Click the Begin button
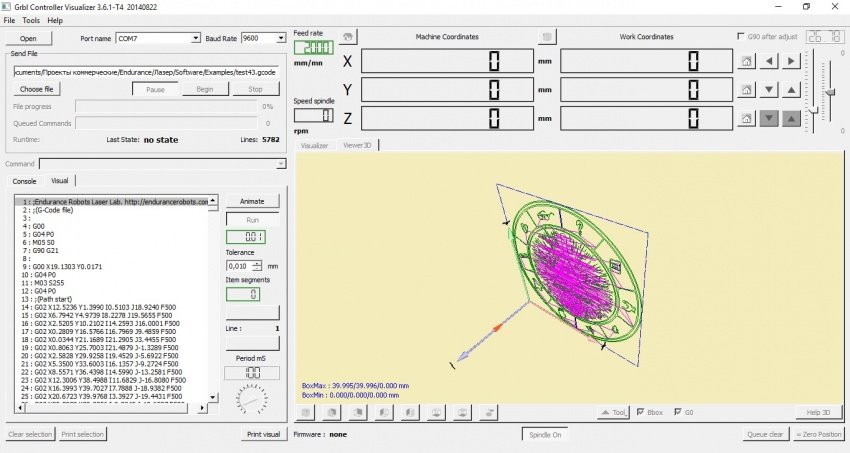 pos(204,89)
